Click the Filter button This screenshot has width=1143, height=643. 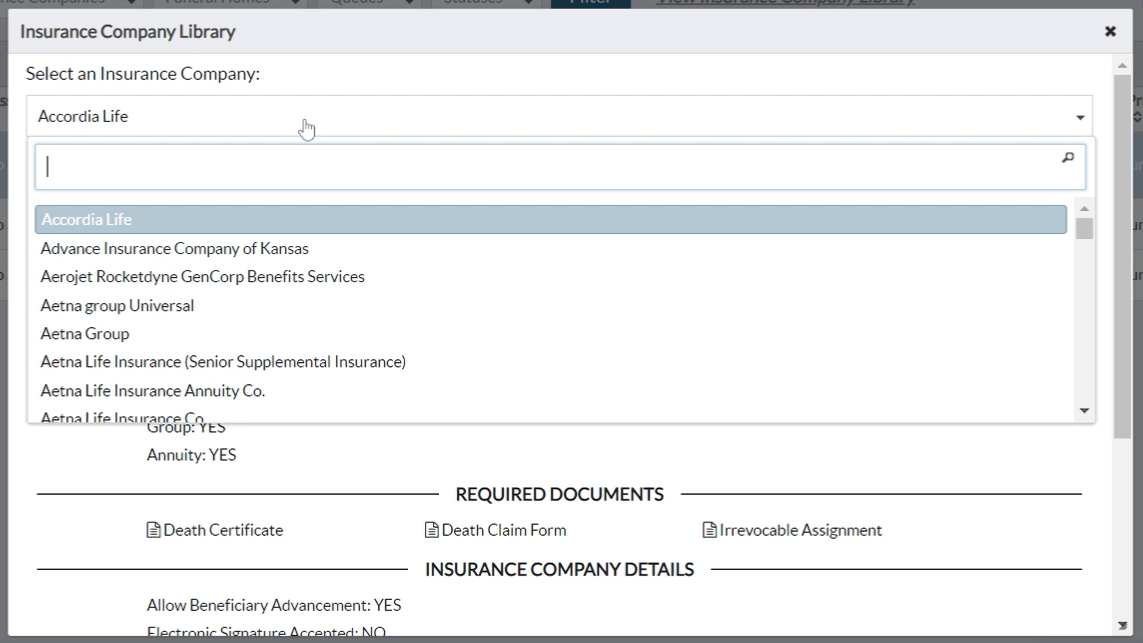click(x=590, y=2)
